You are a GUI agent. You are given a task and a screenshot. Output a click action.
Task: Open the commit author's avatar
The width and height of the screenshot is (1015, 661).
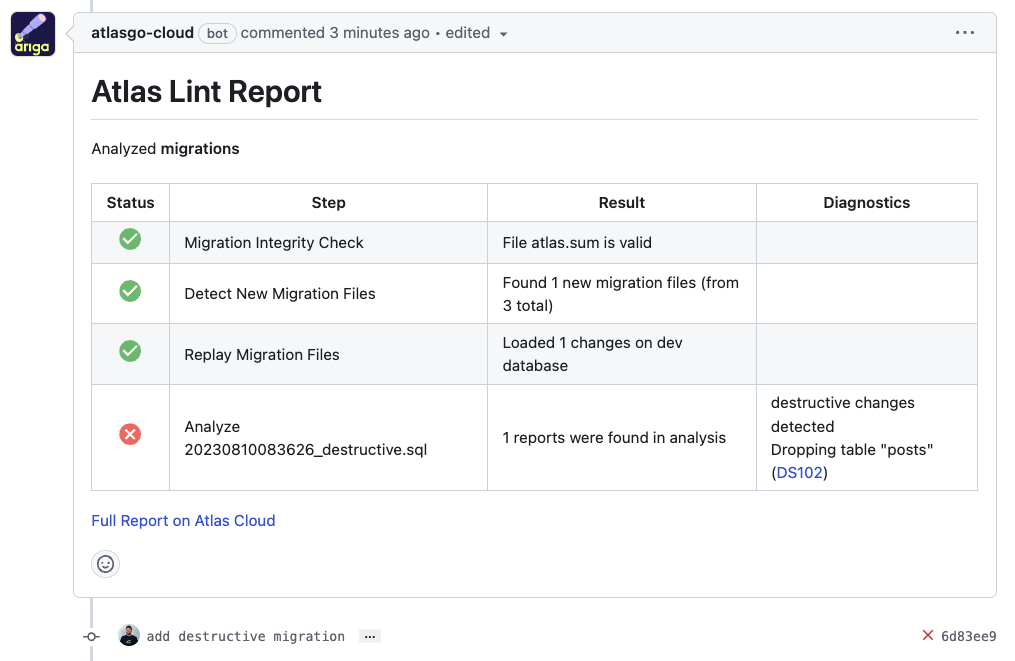pos(129,636)
